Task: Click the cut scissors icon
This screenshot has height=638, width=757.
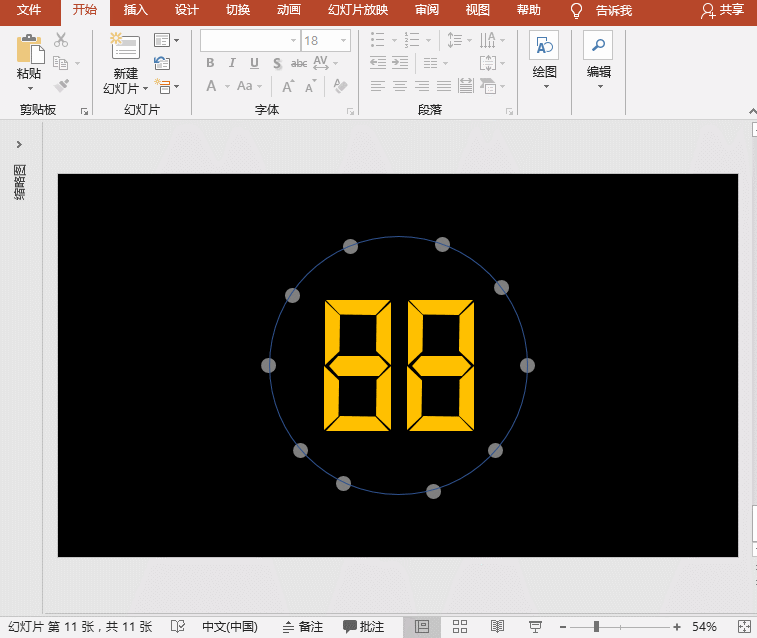Action: pyautogui.click(x=61, y=40)
